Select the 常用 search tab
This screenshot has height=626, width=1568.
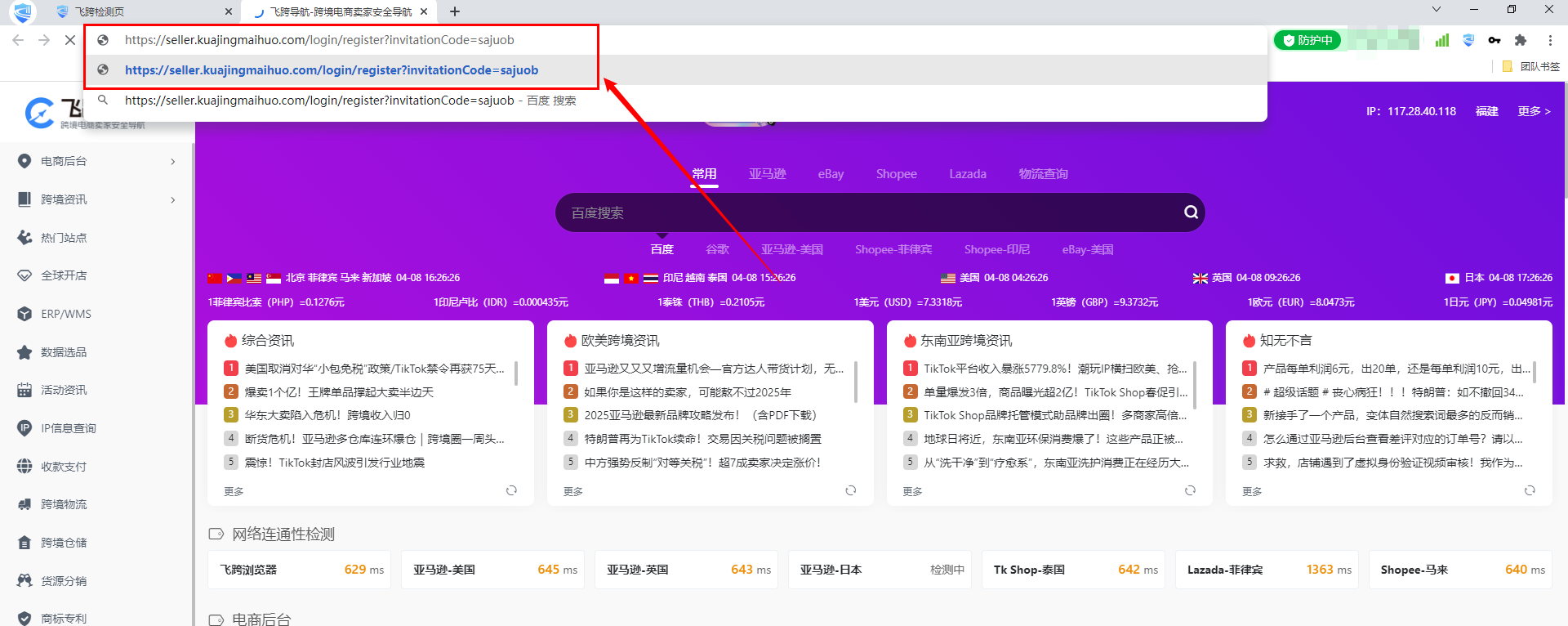[704, 174]
